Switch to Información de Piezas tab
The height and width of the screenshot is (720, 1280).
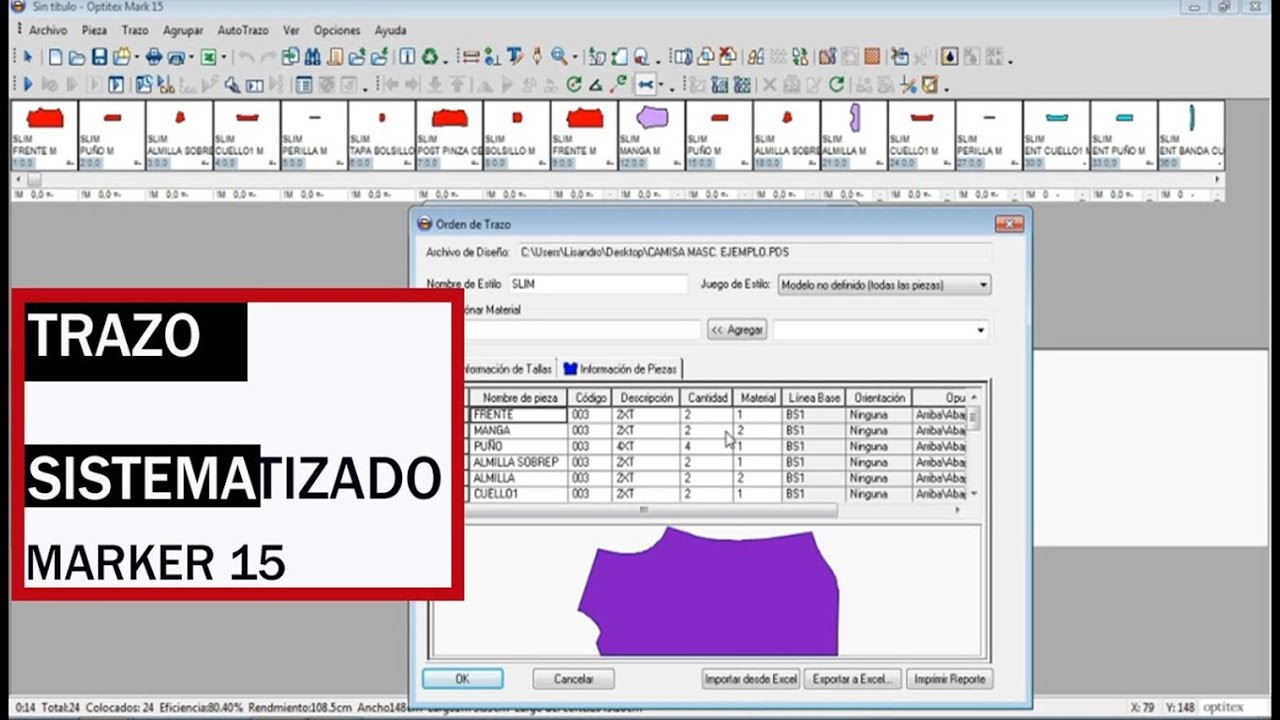[621, 368]
